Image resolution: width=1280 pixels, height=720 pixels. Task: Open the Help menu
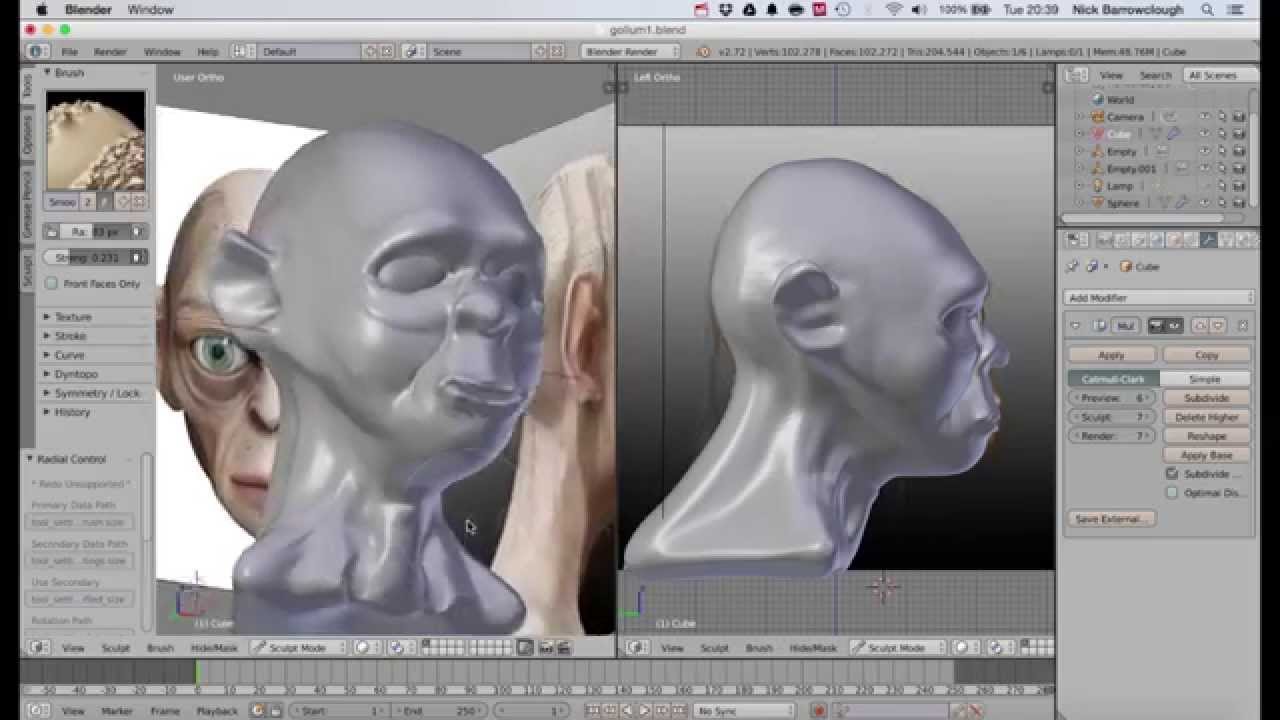207,51
